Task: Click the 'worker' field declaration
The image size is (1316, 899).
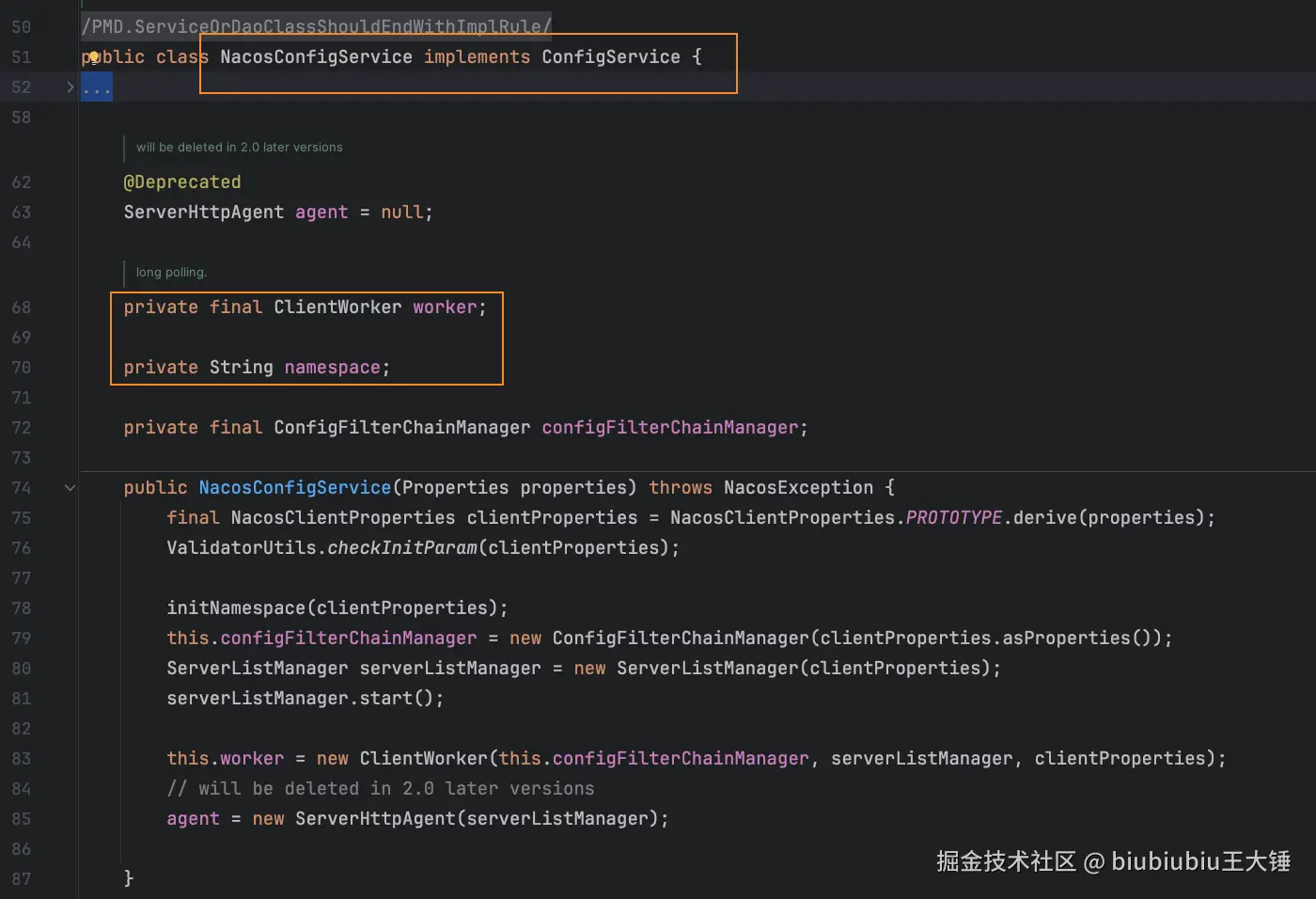Action: (445, 307)
